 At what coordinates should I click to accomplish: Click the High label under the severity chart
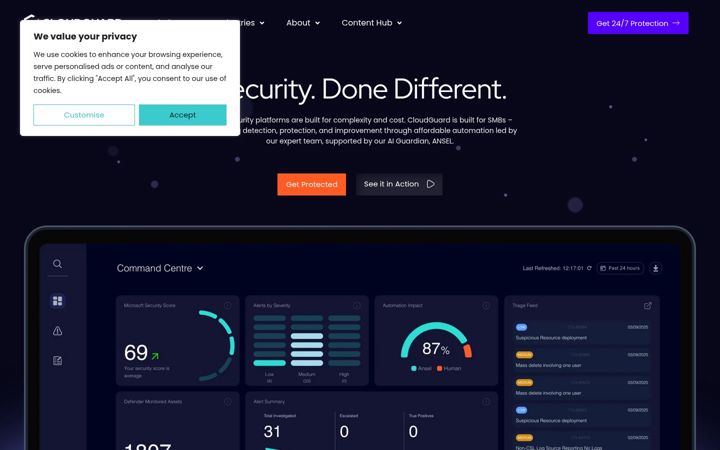pyautogui.click(x=344, y=374)
